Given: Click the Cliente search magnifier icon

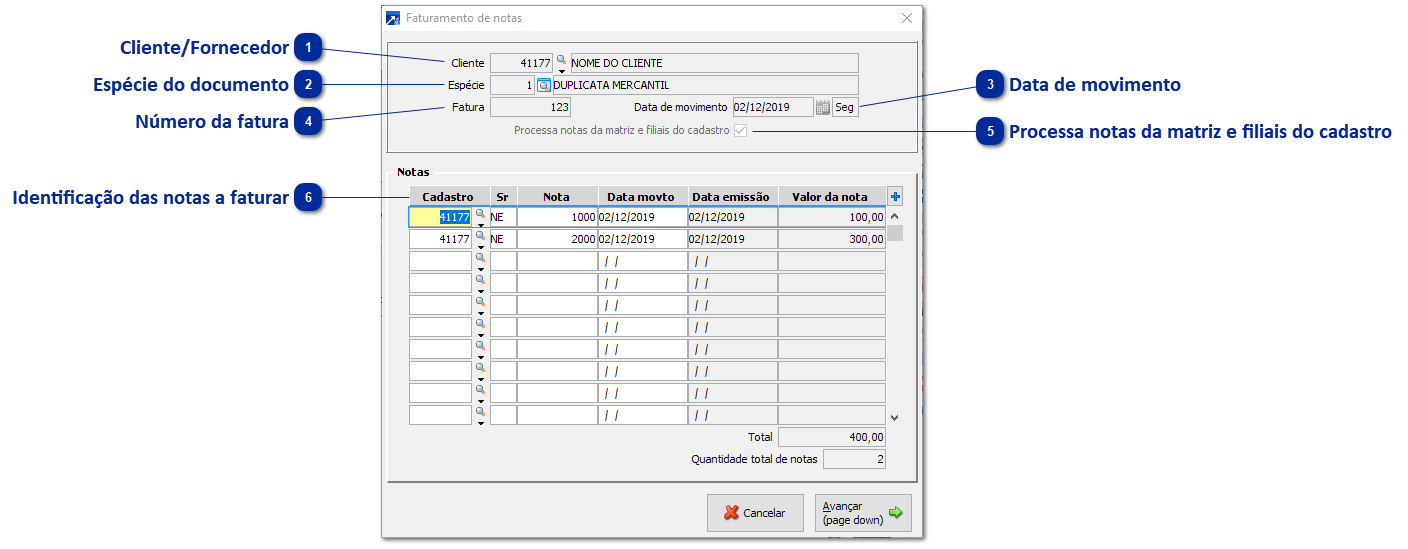Looking at the screenshot, I should click(561, 61).
